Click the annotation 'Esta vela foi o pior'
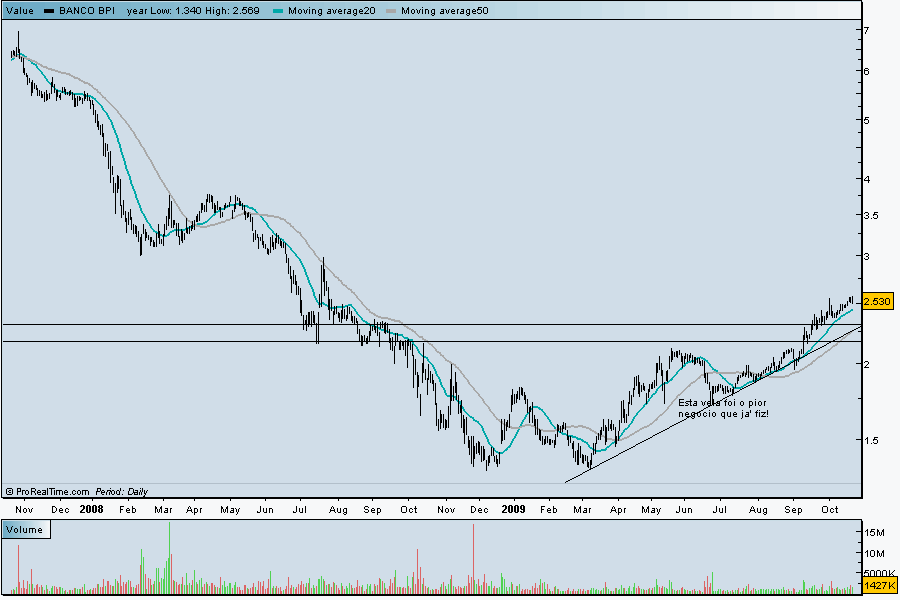Screen dimensions: 900x600 (722, 403)
